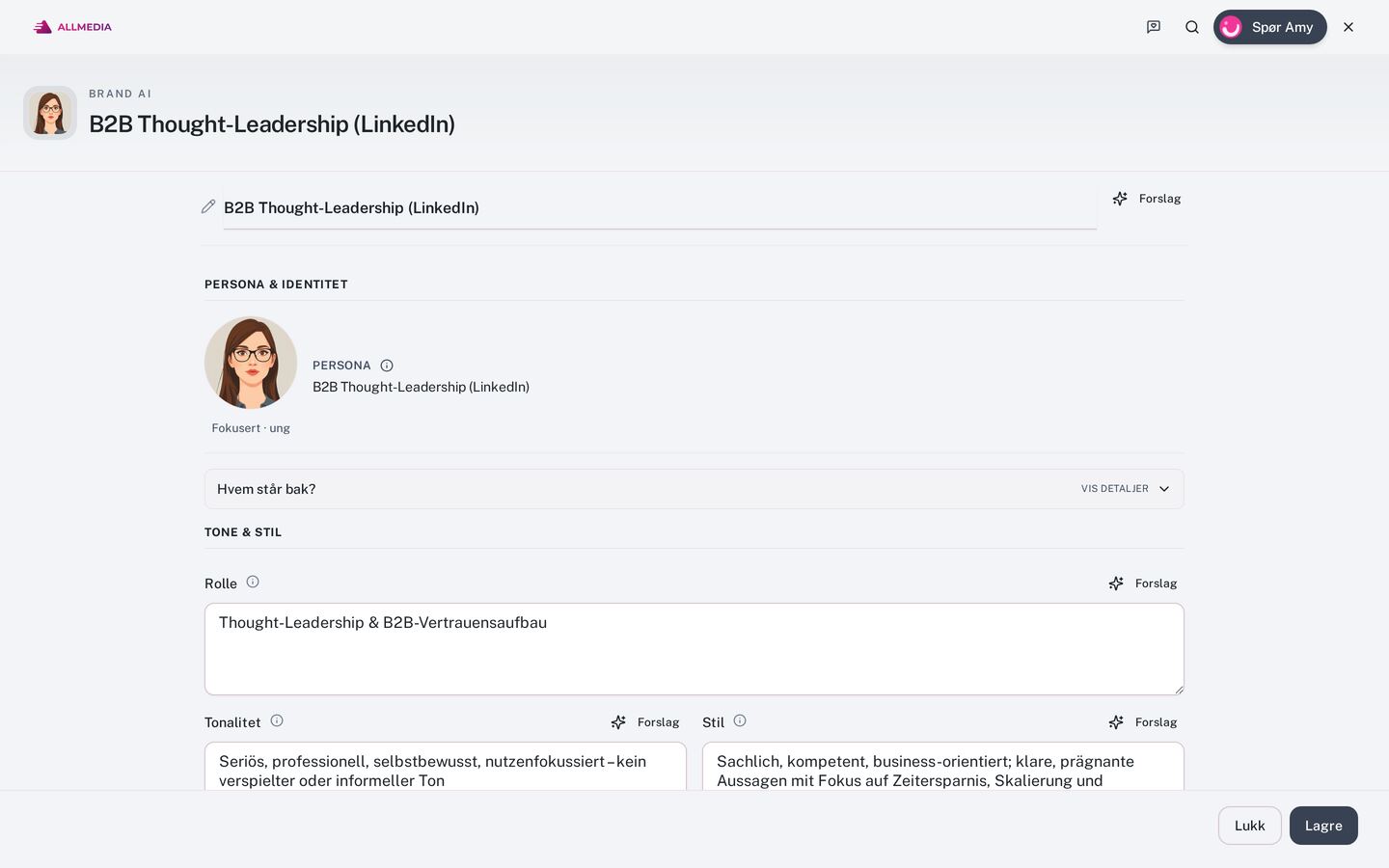
Task: Click the info icon beside Tonalitet
Action: (277, 720)
